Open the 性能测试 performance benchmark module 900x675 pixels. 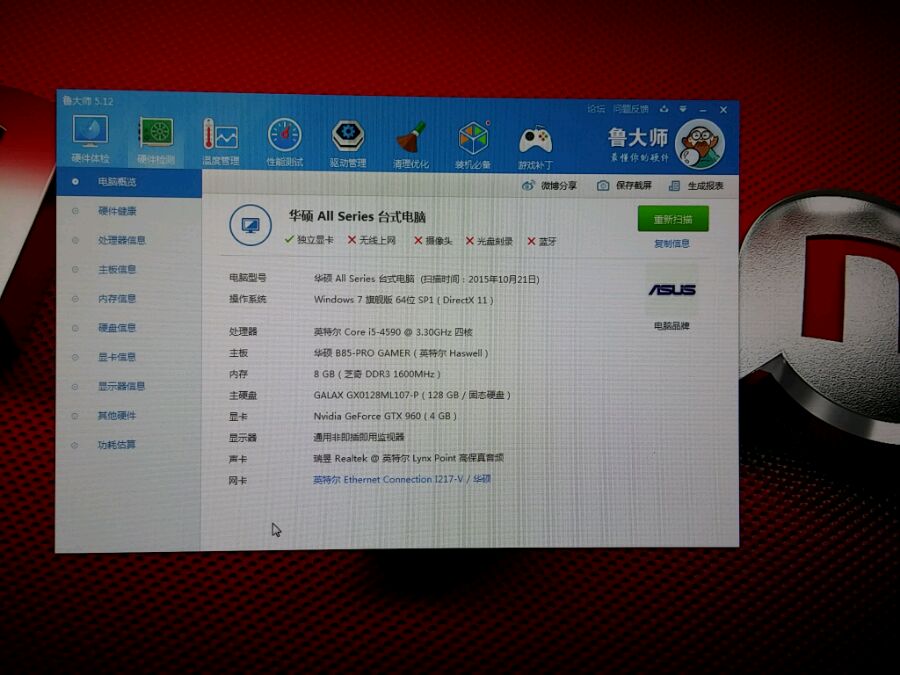coord(285,143)
